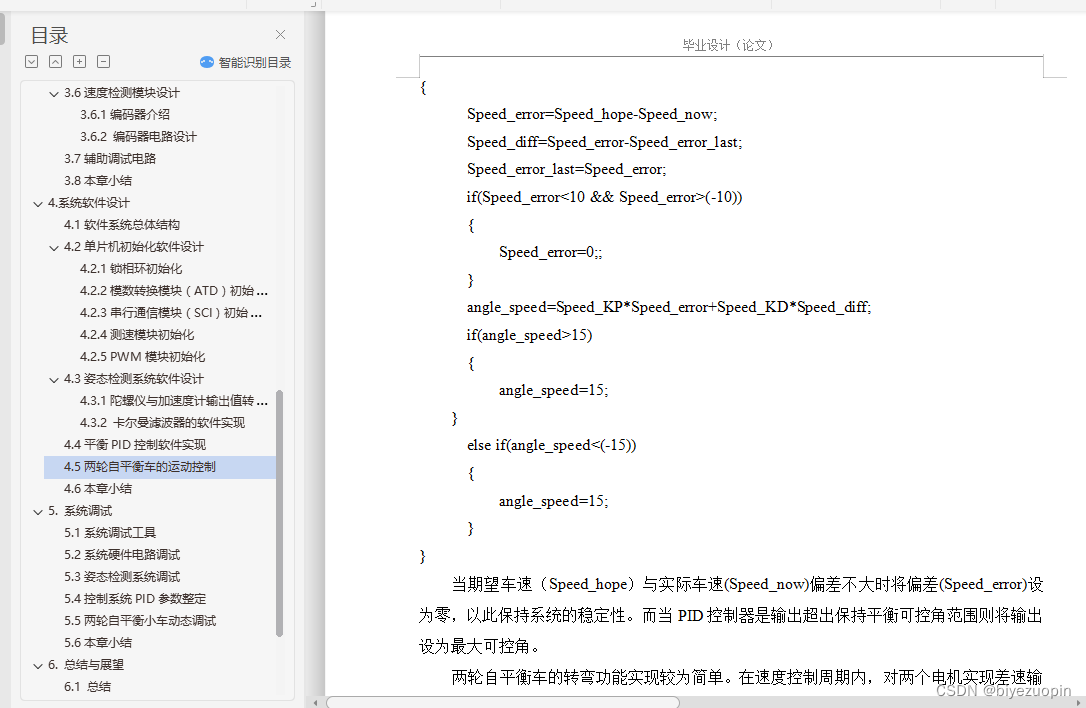Open 4.3.1 陀螺仪与加速度计 entry
The height and width of the screenshot is (708, 1086).
point(174,401)
